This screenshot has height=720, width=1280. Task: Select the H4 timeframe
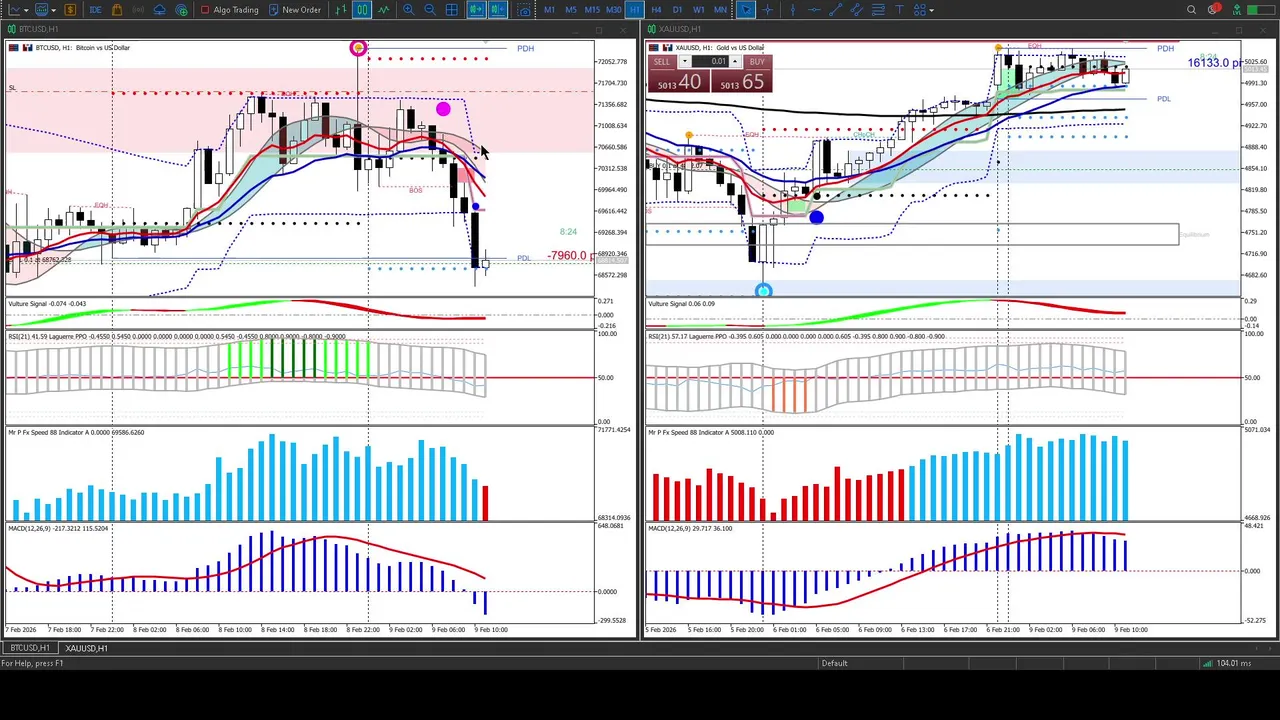[656, 10]
